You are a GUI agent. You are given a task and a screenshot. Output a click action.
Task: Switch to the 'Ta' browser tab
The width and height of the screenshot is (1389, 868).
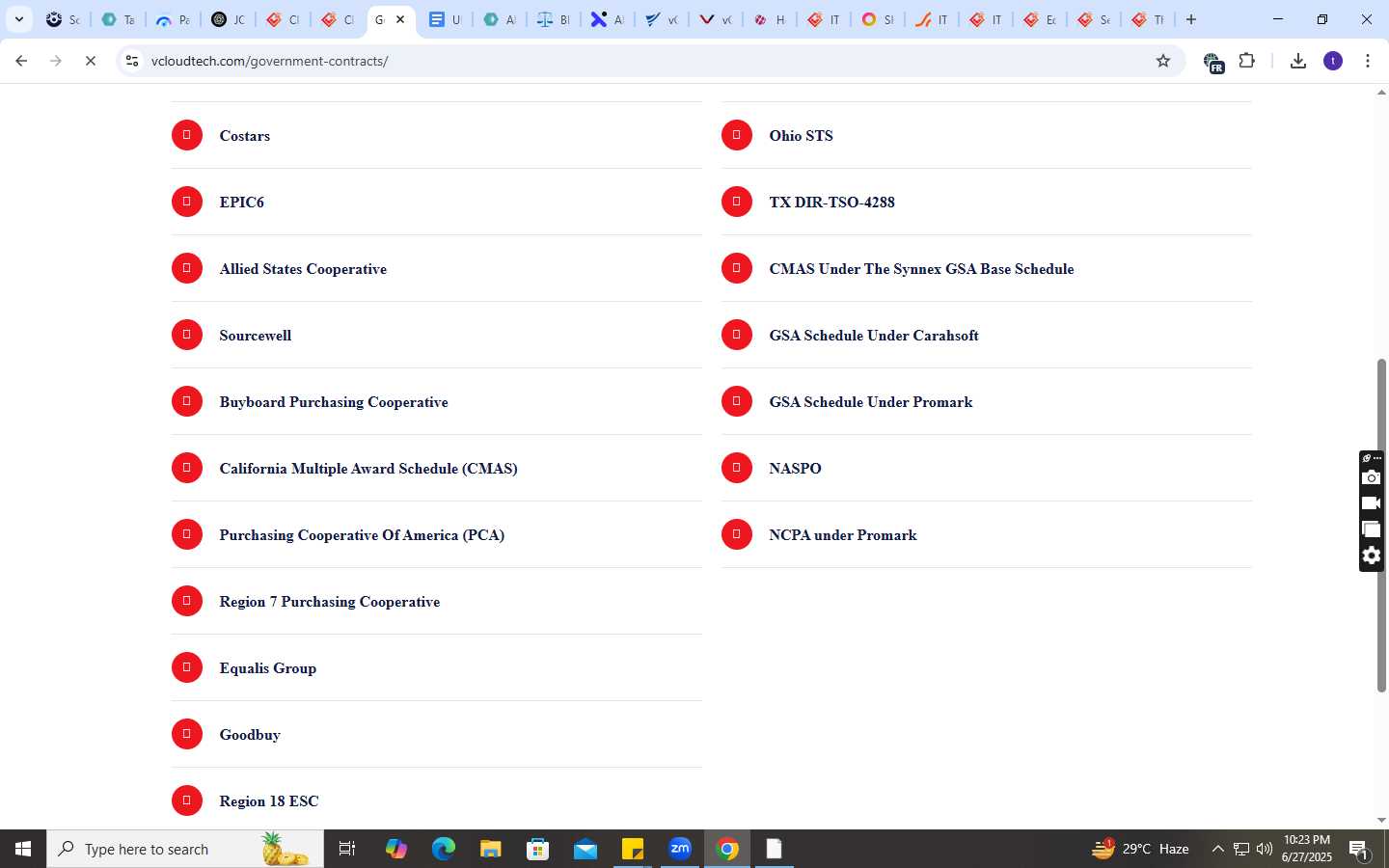tap(118, 19)
